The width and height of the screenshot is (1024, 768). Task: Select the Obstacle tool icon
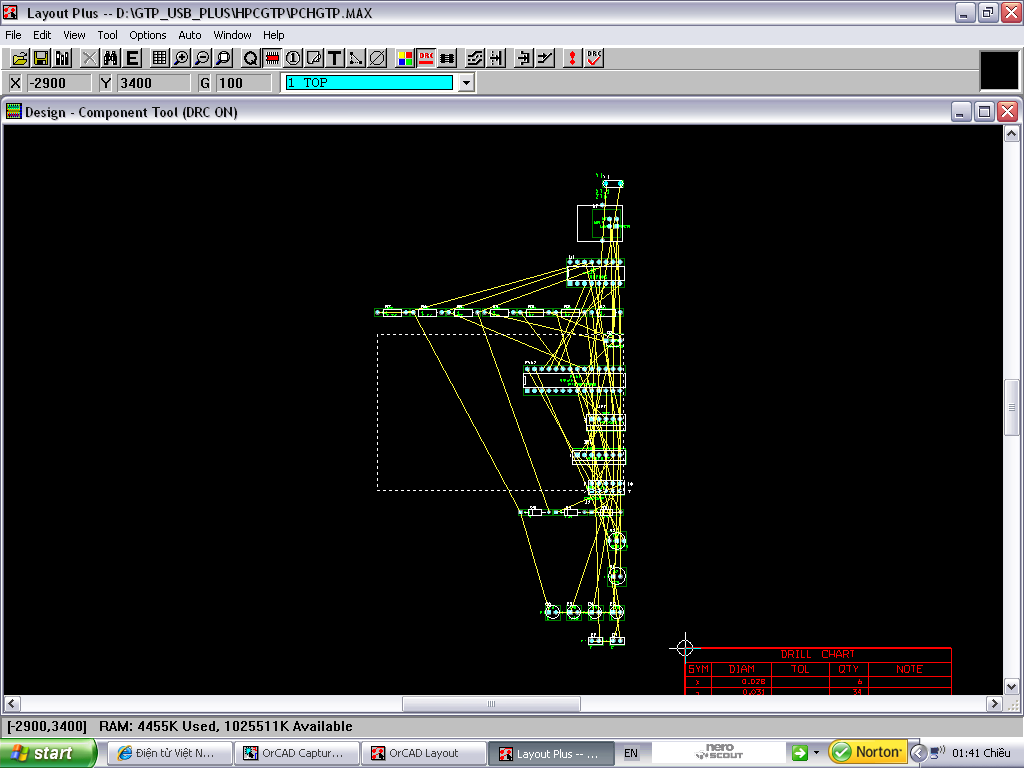(314, 59)
